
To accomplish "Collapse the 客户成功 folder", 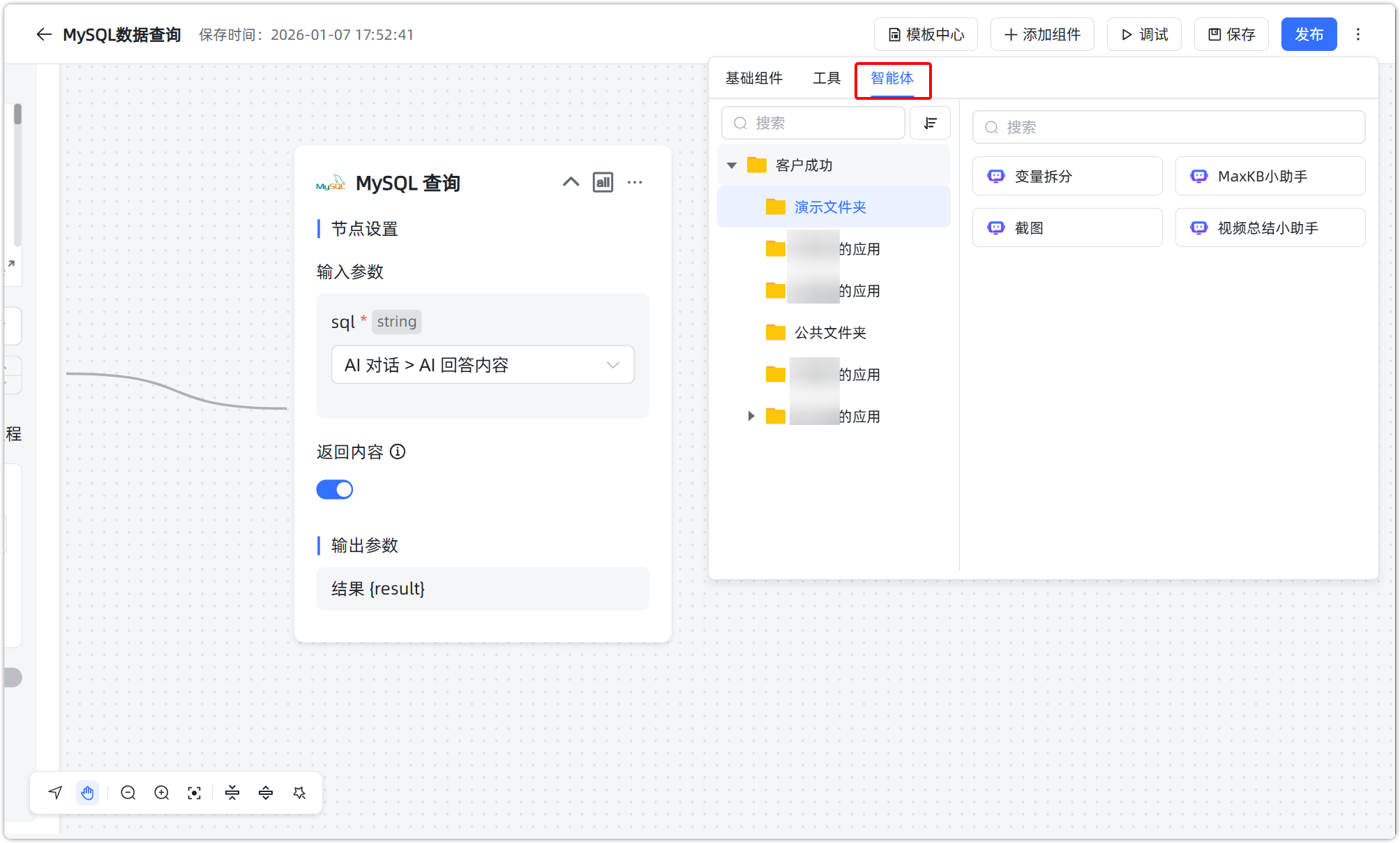I will [x=731, y=165].
